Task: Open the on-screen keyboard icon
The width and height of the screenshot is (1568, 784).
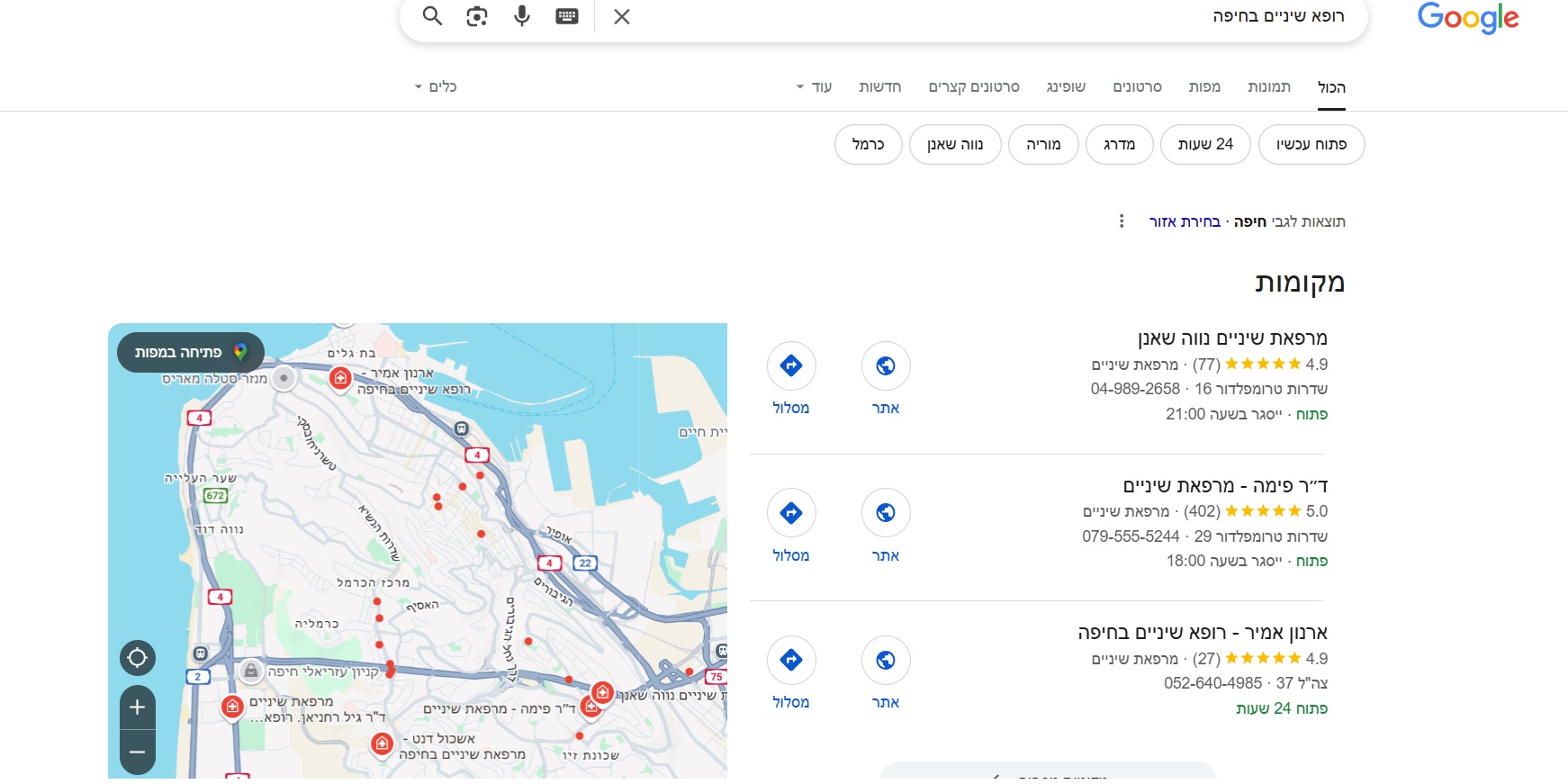Action: coord(567,16)
